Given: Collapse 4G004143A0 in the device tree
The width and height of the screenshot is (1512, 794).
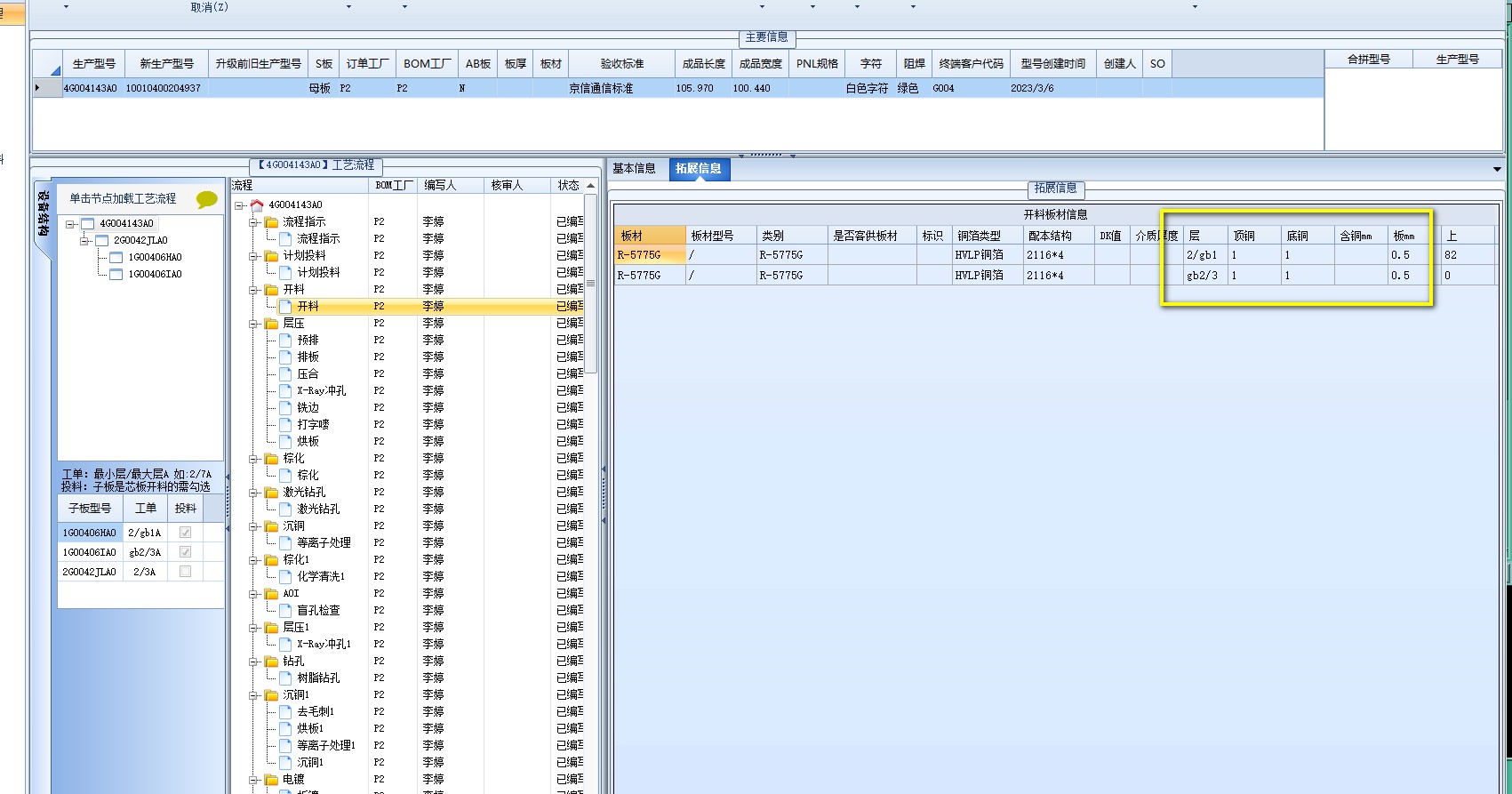Looking at the screenshot, I should click(x=70, y=224).
